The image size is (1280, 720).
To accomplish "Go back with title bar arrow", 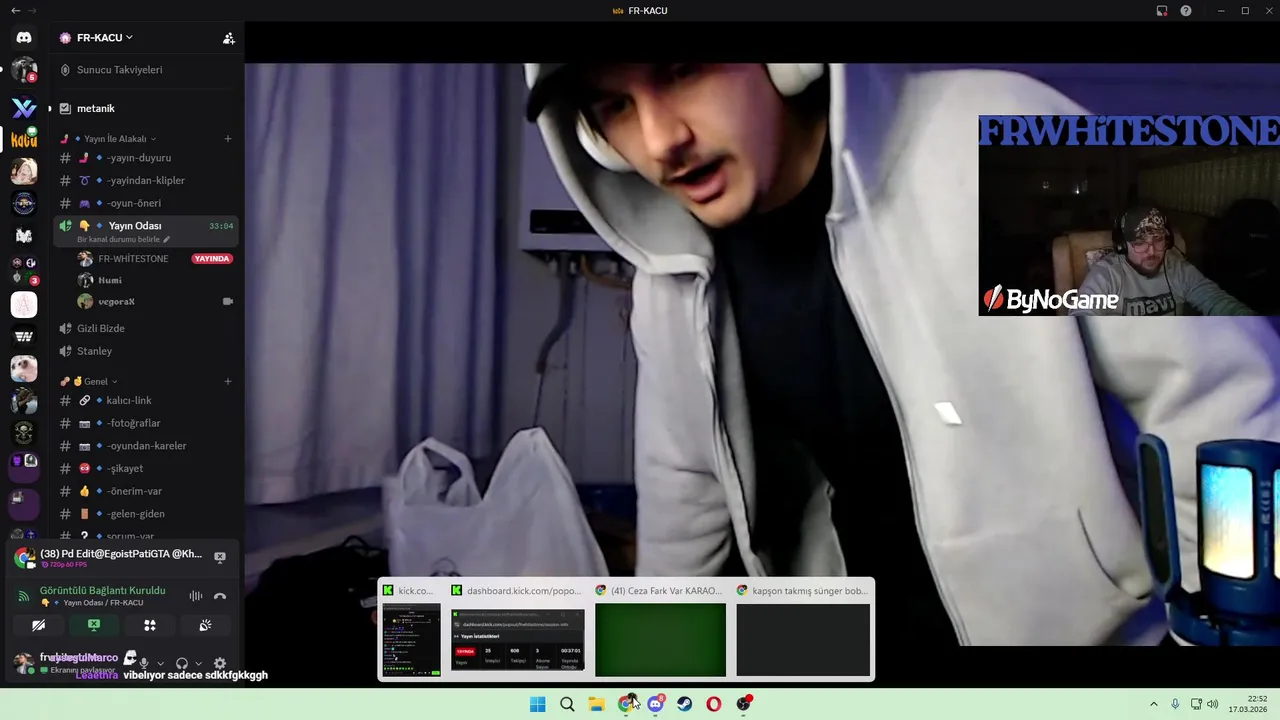I will click(x=15, y=10).
